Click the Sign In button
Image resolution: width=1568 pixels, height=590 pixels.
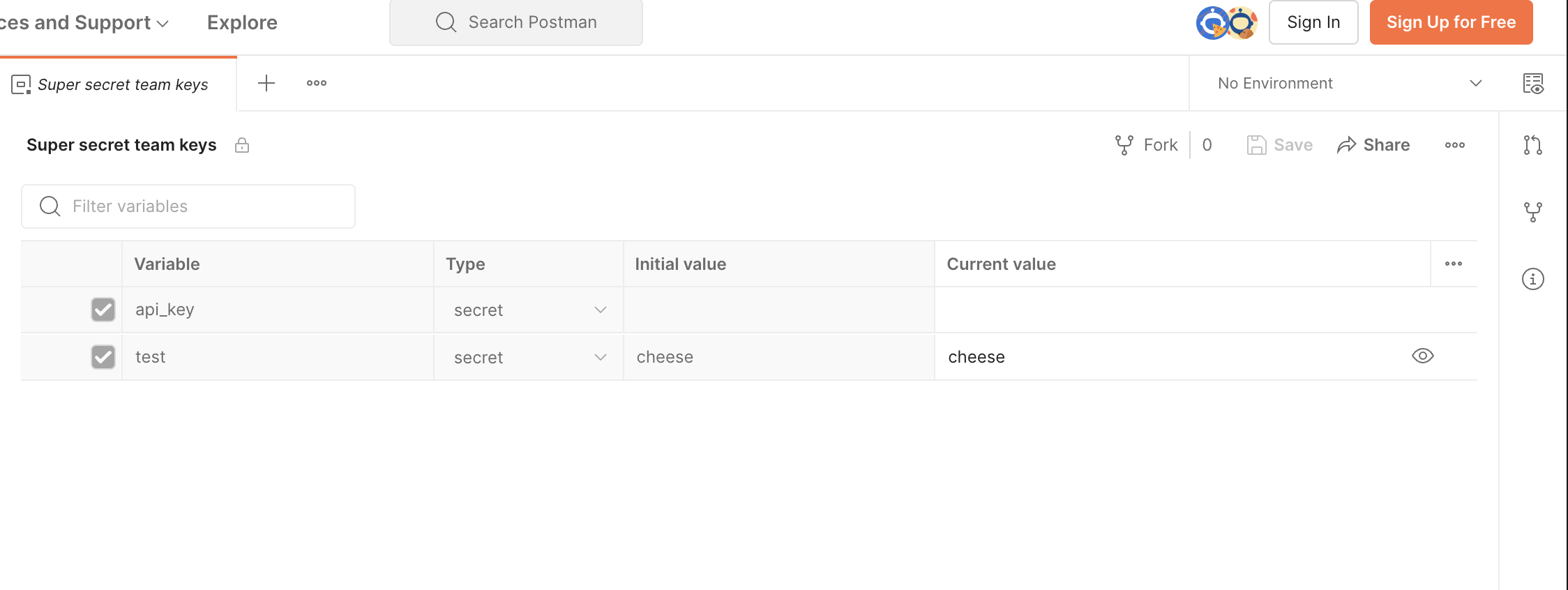click(x=1313, y=22)
